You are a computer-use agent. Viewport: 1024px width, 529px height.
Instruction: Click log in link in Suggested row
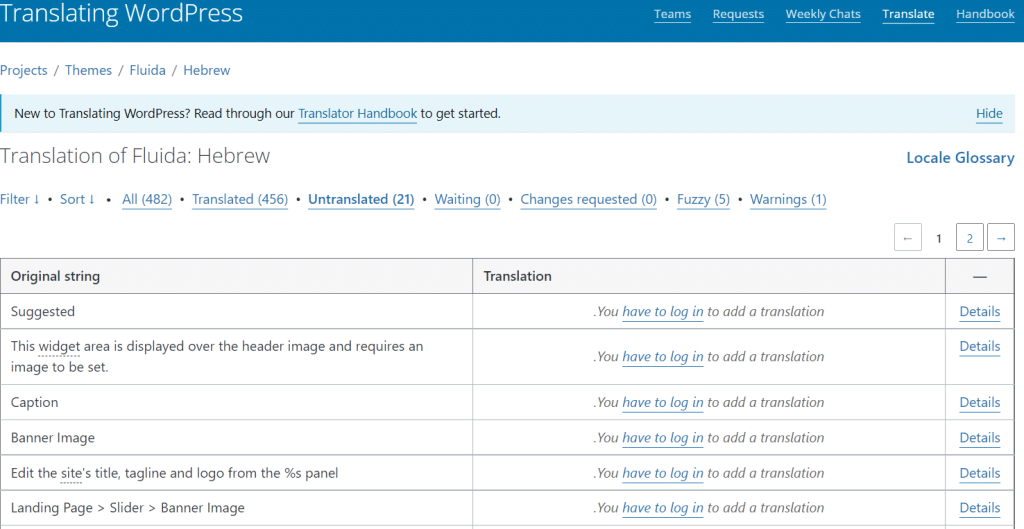click(x=663, y=312)
